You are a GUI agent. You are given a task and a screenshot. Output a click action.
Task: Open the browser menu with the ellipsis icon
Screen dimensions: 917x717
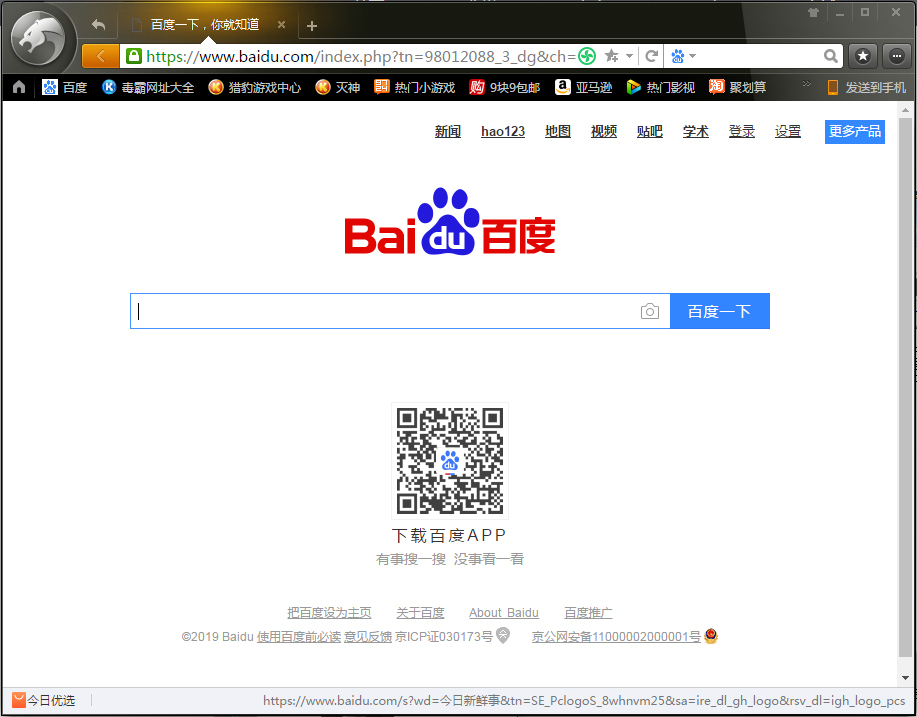[895, 56]
